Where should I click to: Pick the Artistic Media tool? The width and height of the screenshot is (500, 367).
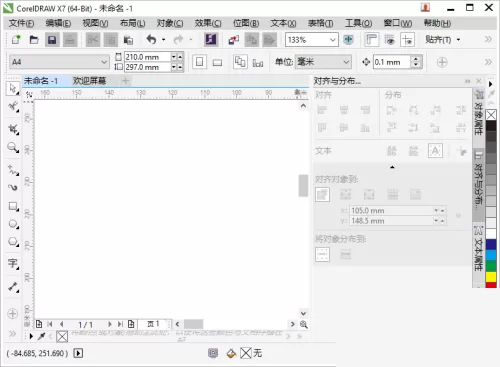click(13, 188)
